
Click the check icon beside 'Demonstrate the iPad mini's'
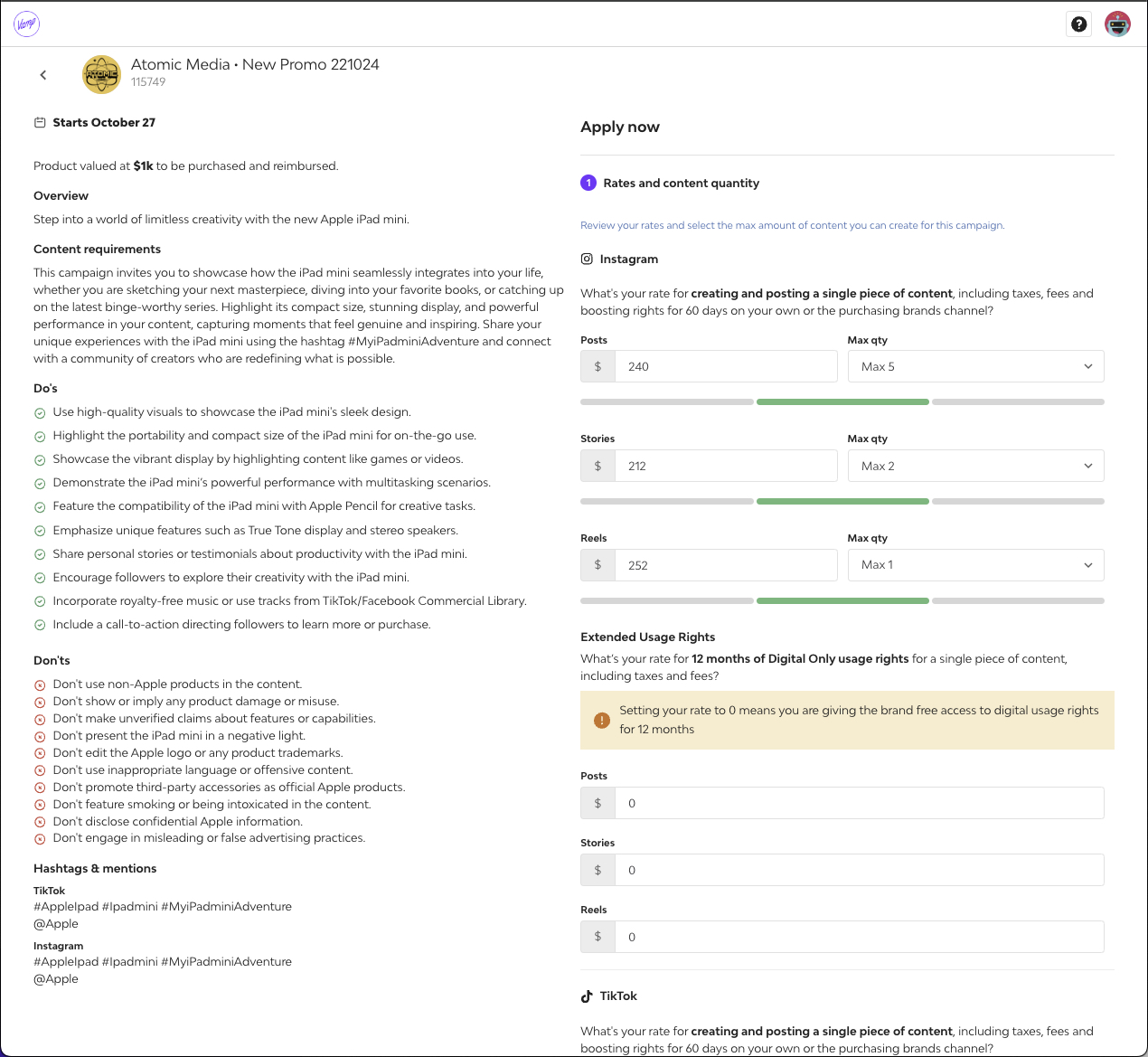point(40,484)
